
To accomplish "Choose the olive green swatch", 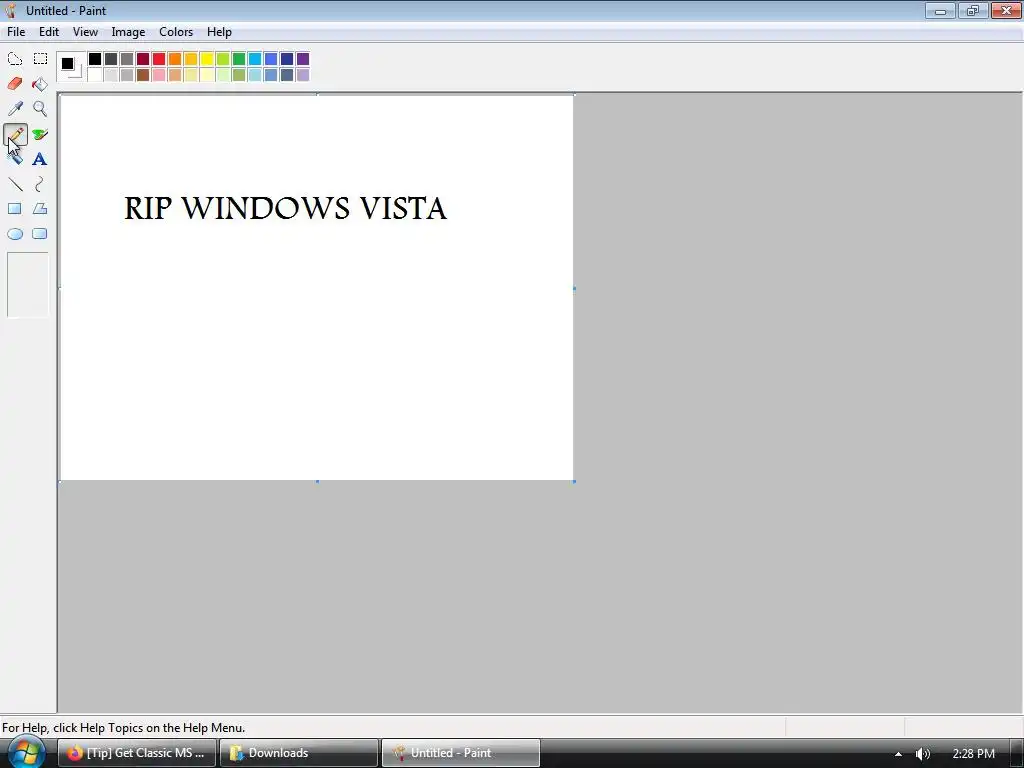I will (239, 75).
